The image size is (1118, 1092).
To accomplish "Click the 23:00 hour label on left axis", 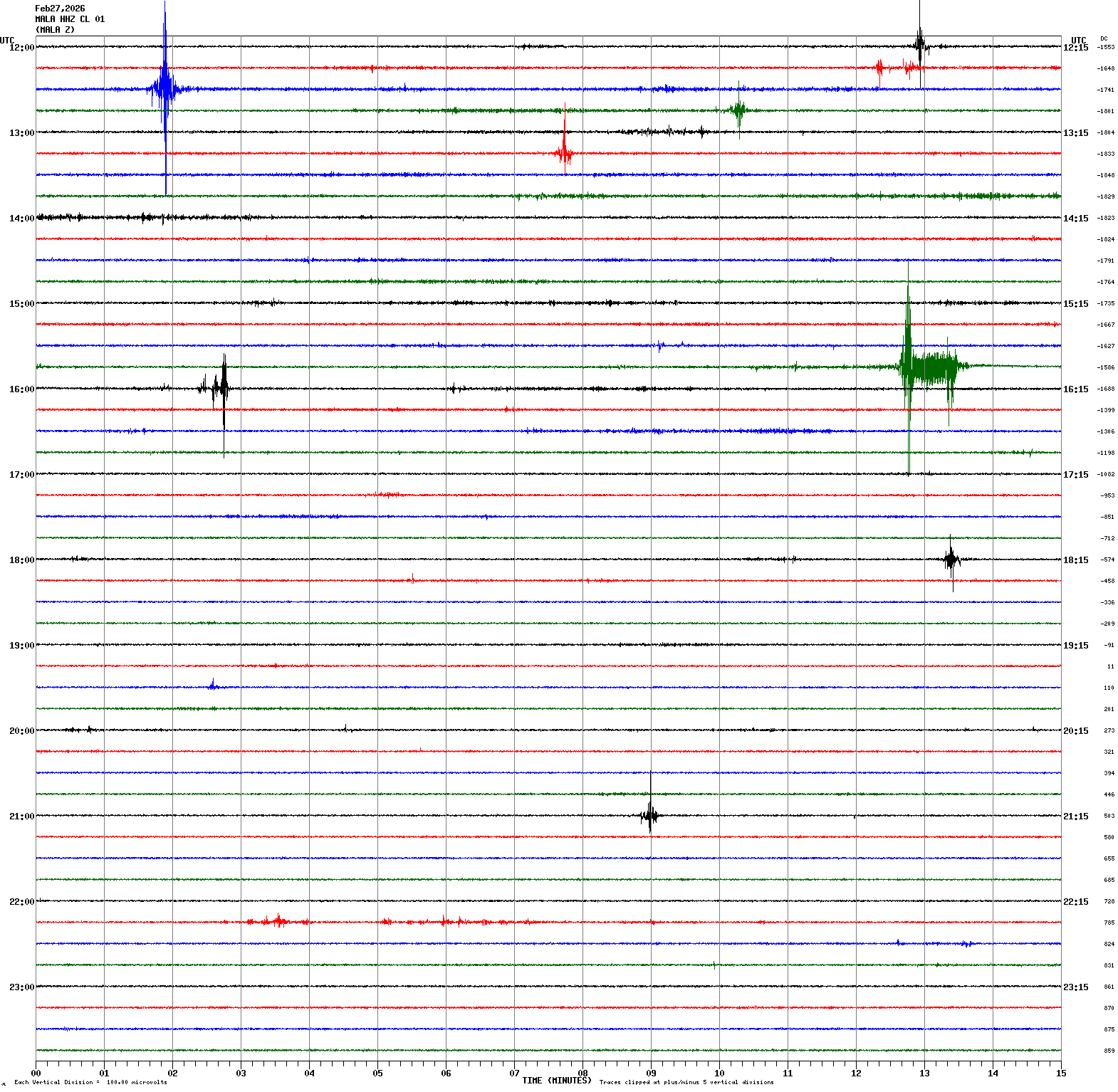I will pos(21,987).
